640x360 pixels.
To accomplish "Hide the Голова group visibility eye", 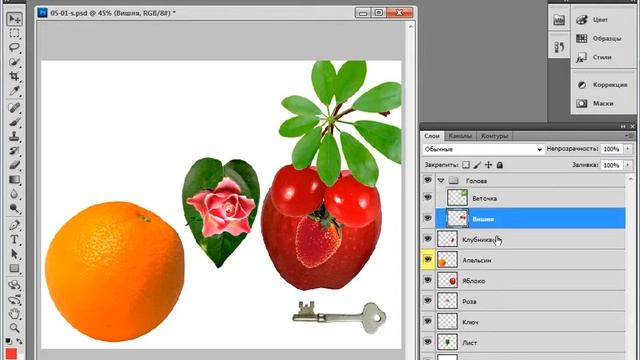I will click(427, 180).
